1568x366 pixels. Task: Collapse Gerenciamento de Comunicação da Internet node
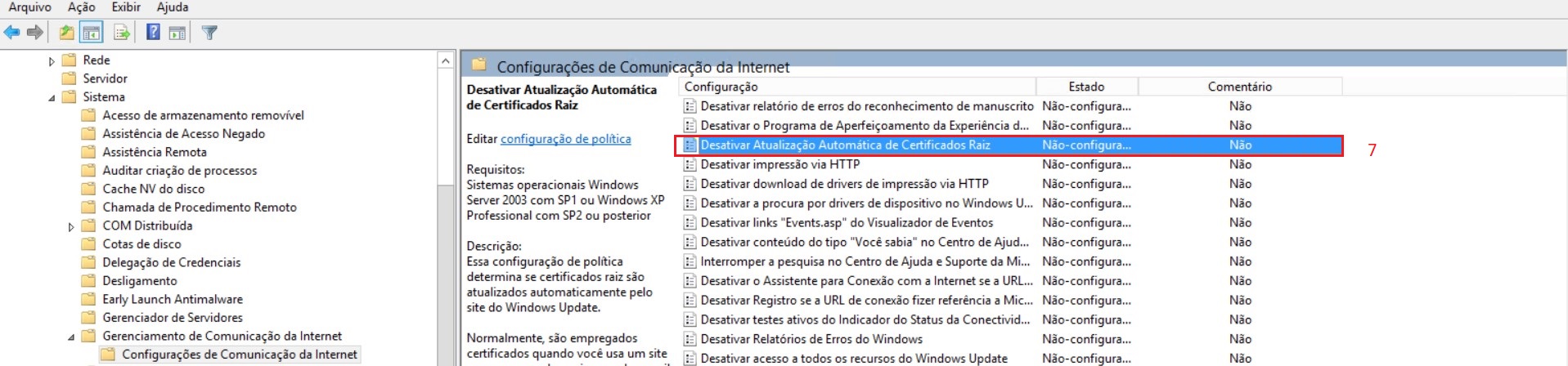click(71, 337)
